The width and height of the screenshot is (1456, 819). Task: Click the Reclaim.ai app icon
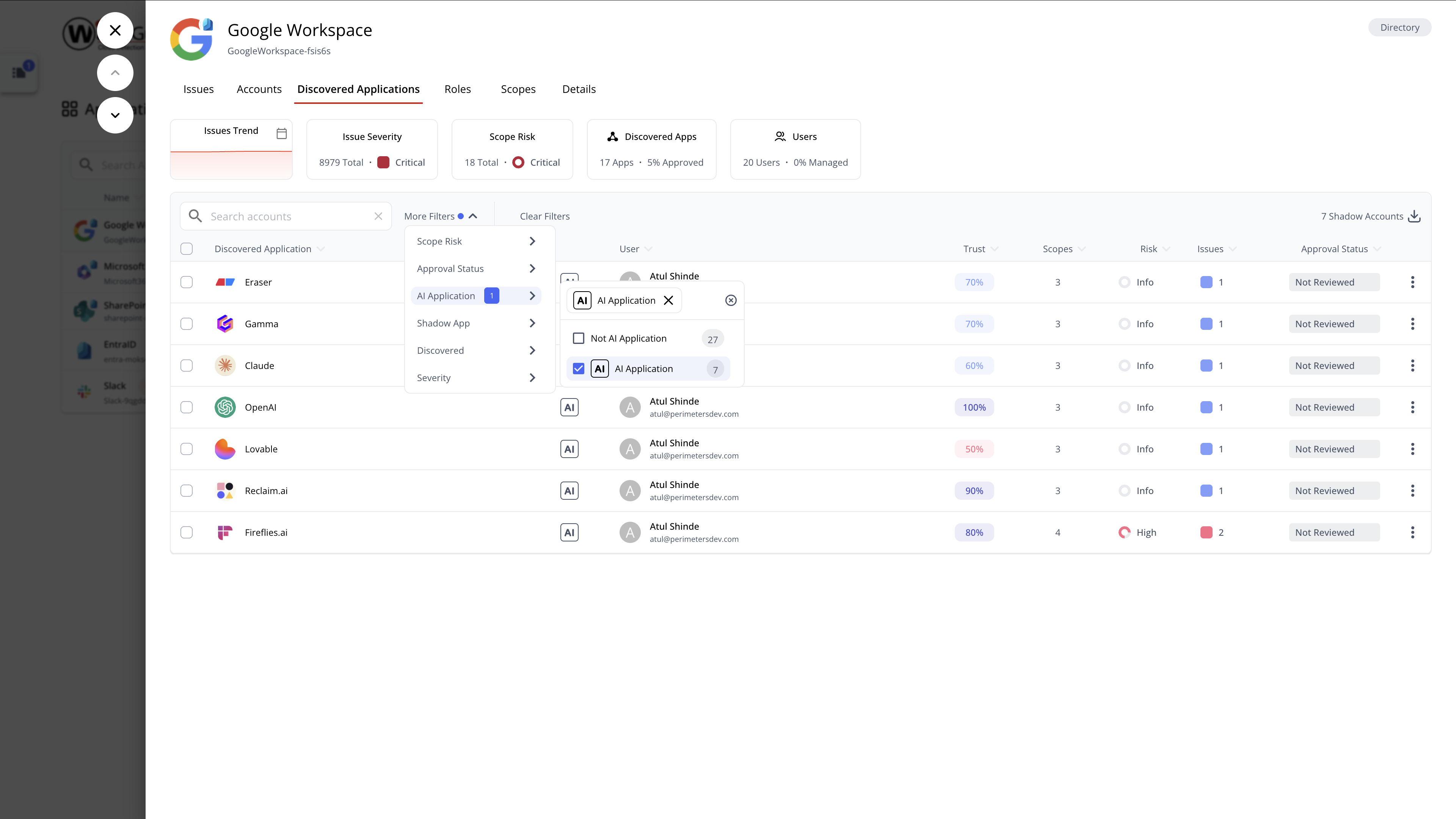click(225, 491)
